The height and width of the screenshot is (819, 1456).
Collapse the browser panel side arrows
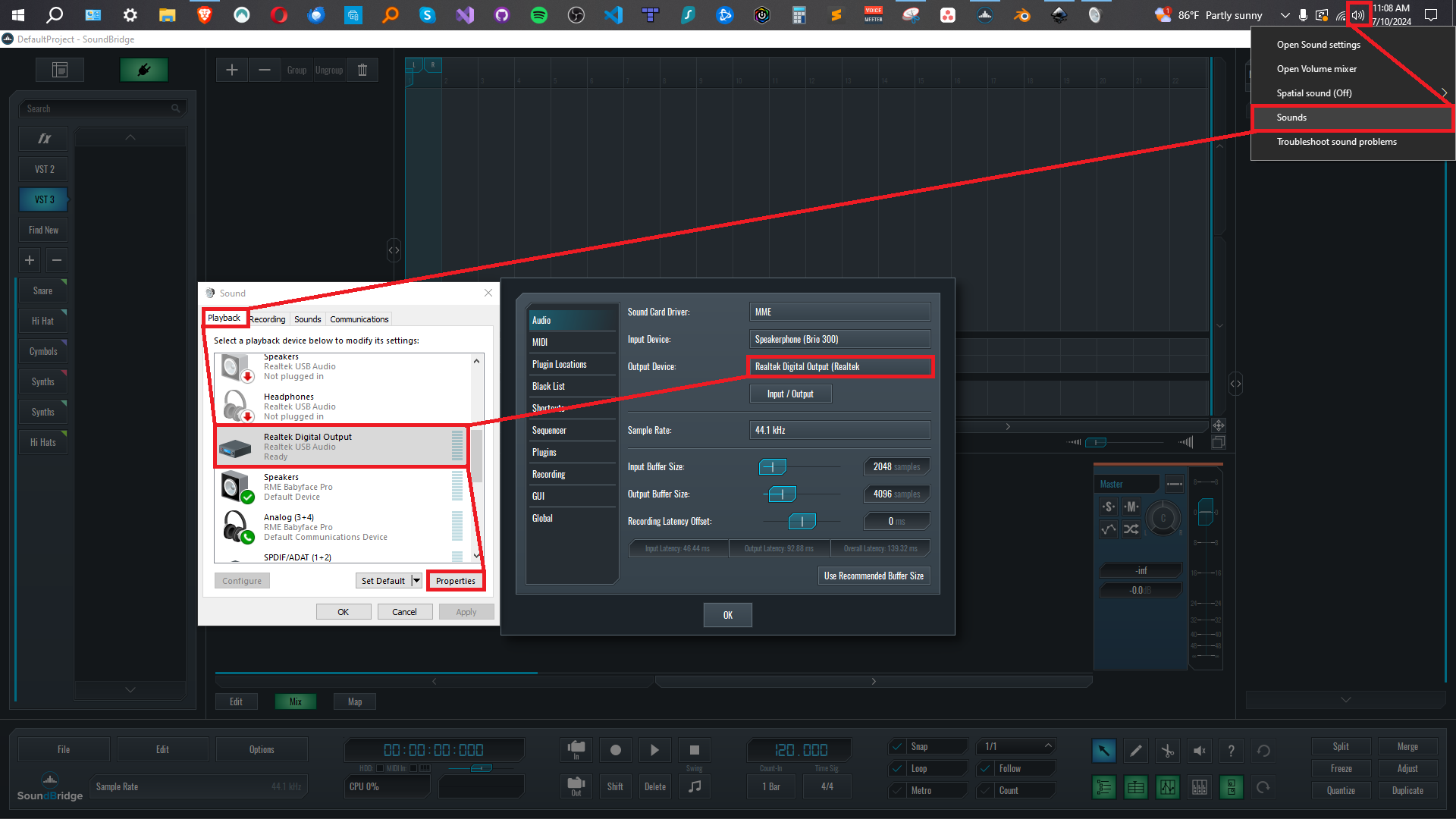[x=394, y=250]
